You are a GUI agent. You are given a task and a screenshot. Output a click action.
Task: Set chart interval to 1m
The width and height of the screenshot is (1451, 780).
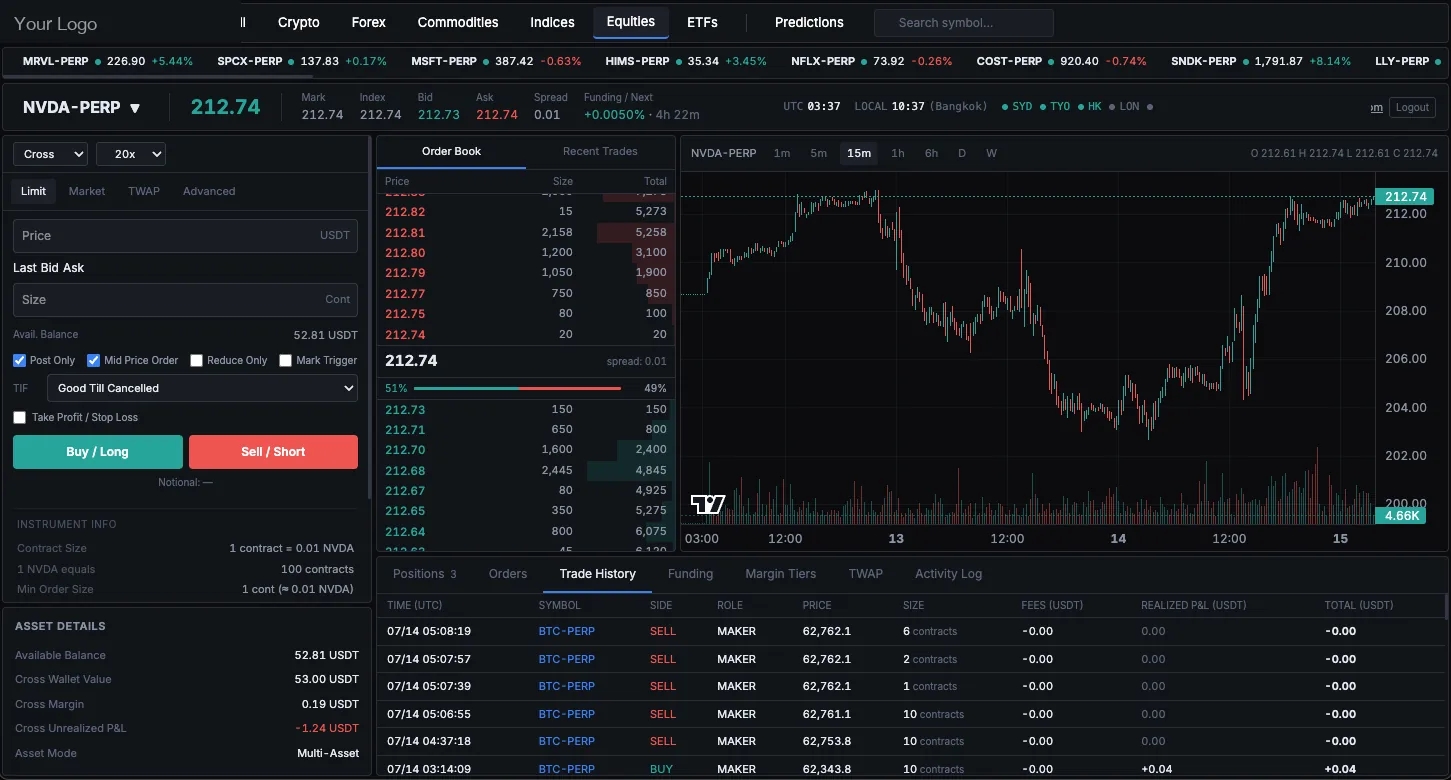(x=782, y=154)
